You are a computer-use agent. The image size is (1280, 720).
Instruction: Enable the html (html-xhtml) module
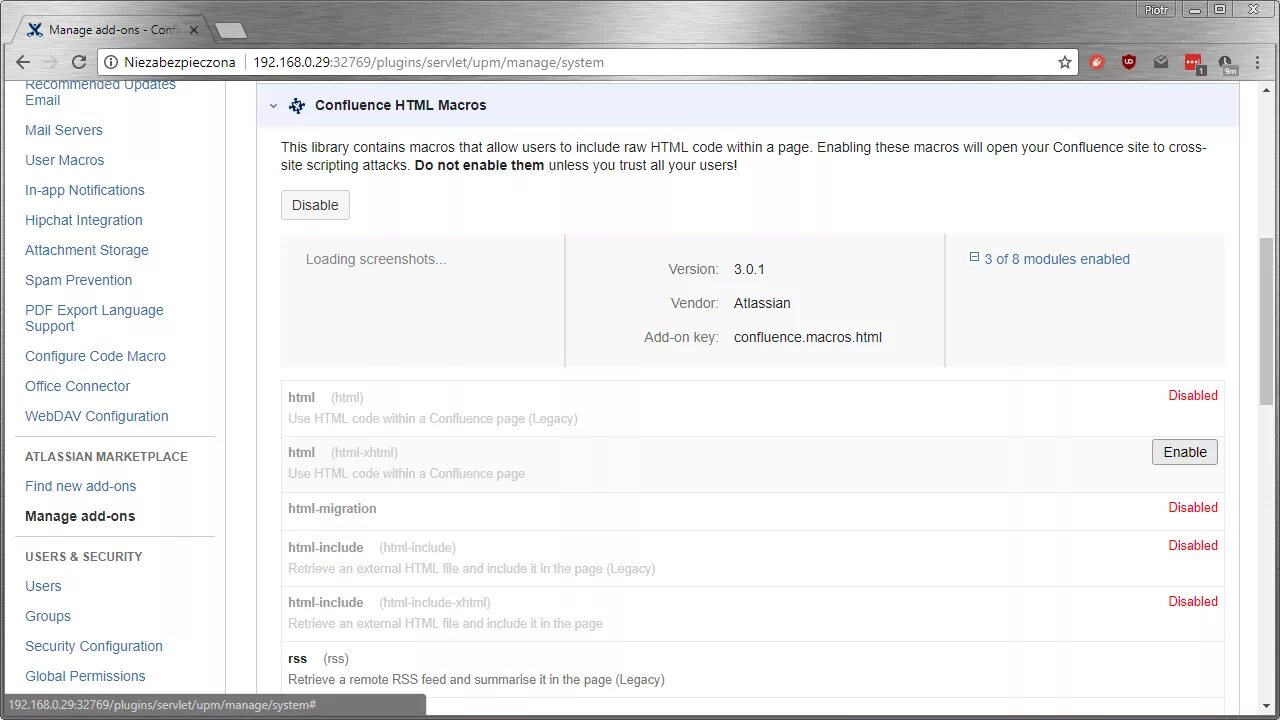point(1185,452)
